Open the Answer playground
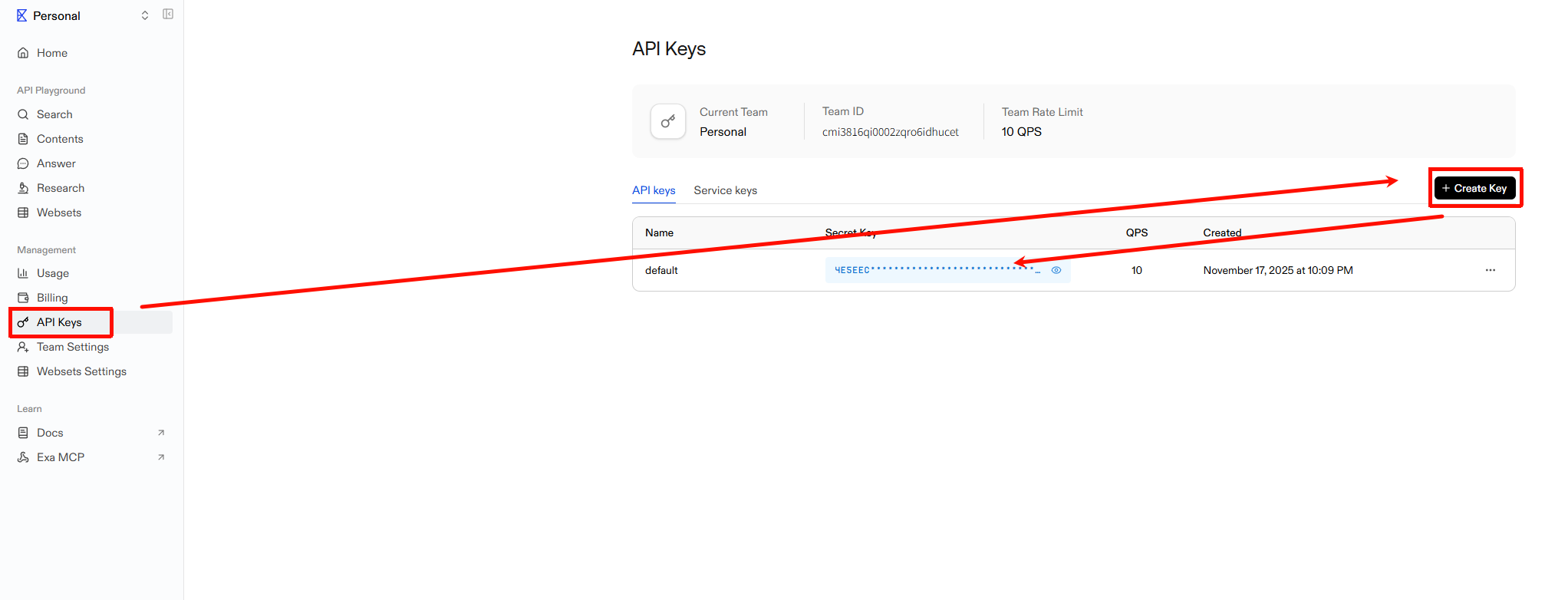1568x600 pixels. pyautogui.click(x=56, y=163)
